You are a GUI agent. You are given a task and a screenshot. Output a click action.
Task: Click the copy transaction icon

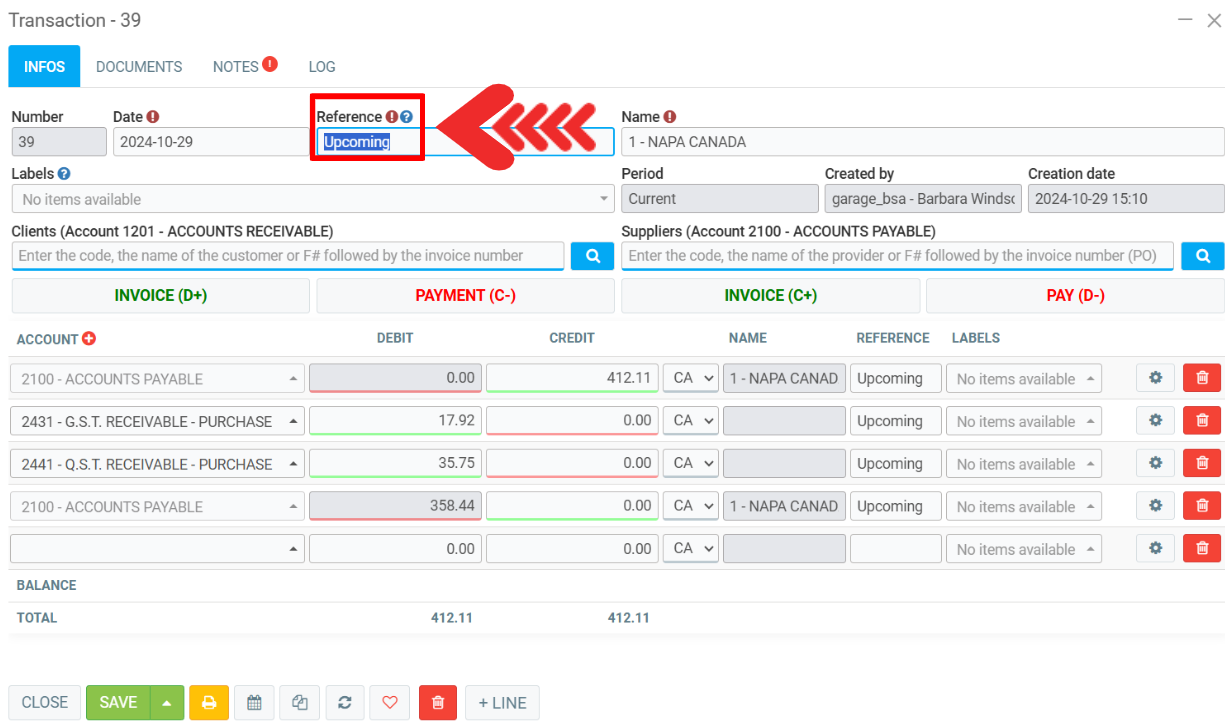coord(300,702)
